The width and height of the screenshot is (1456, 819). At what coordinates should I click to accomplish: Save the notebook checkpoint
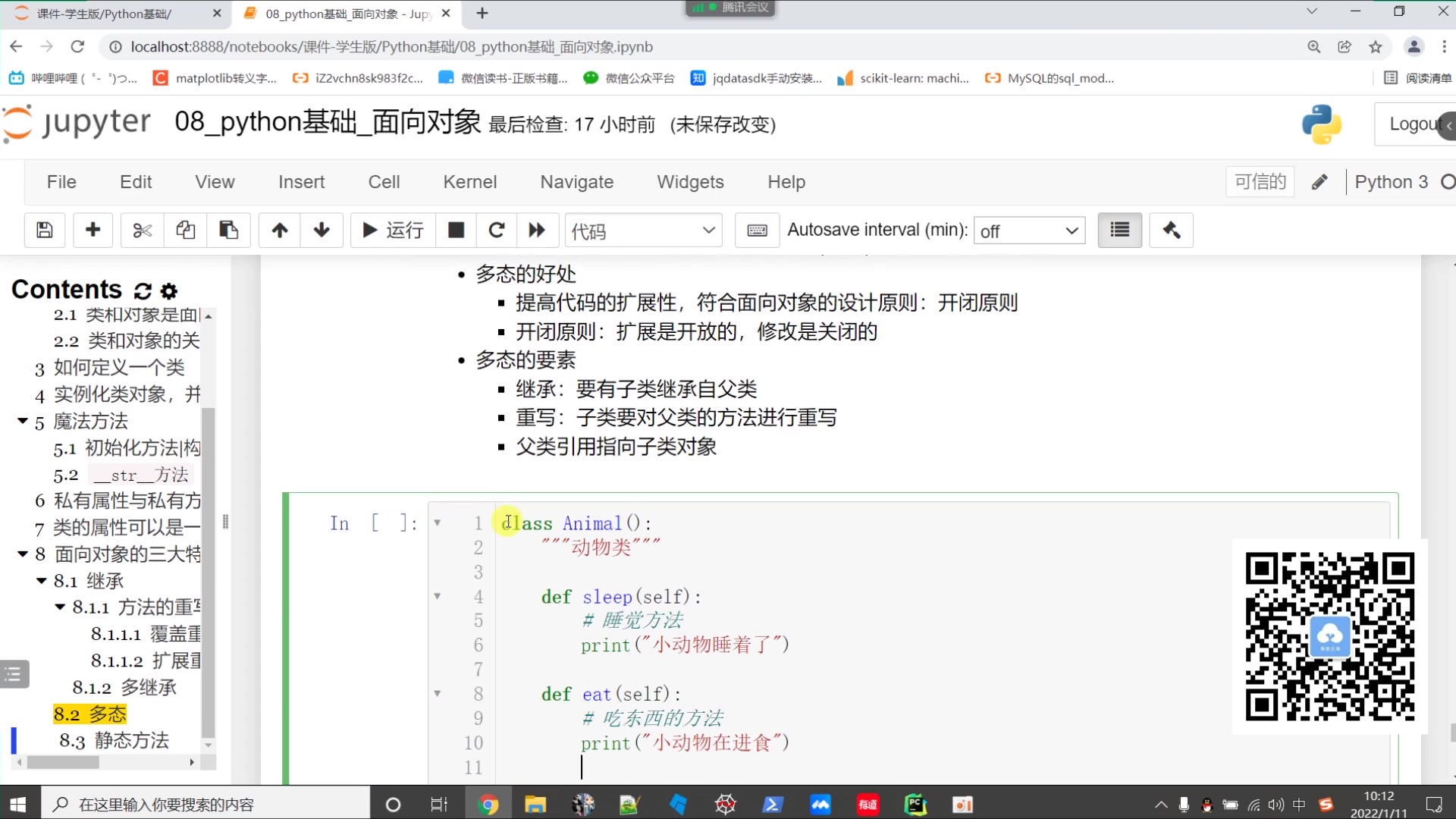pyautogui.click(x=44, y=230)
